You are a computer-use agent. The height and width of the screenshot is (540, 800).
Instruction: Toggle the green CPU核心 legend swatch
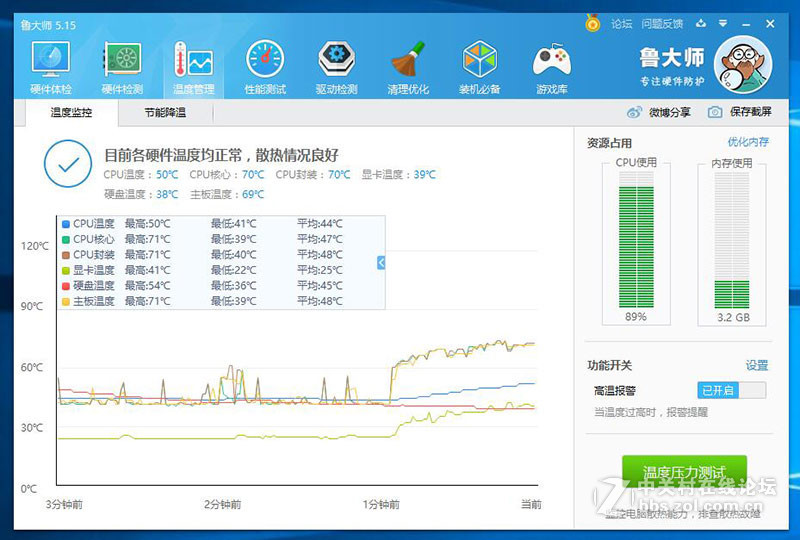(x=66, y=239)
